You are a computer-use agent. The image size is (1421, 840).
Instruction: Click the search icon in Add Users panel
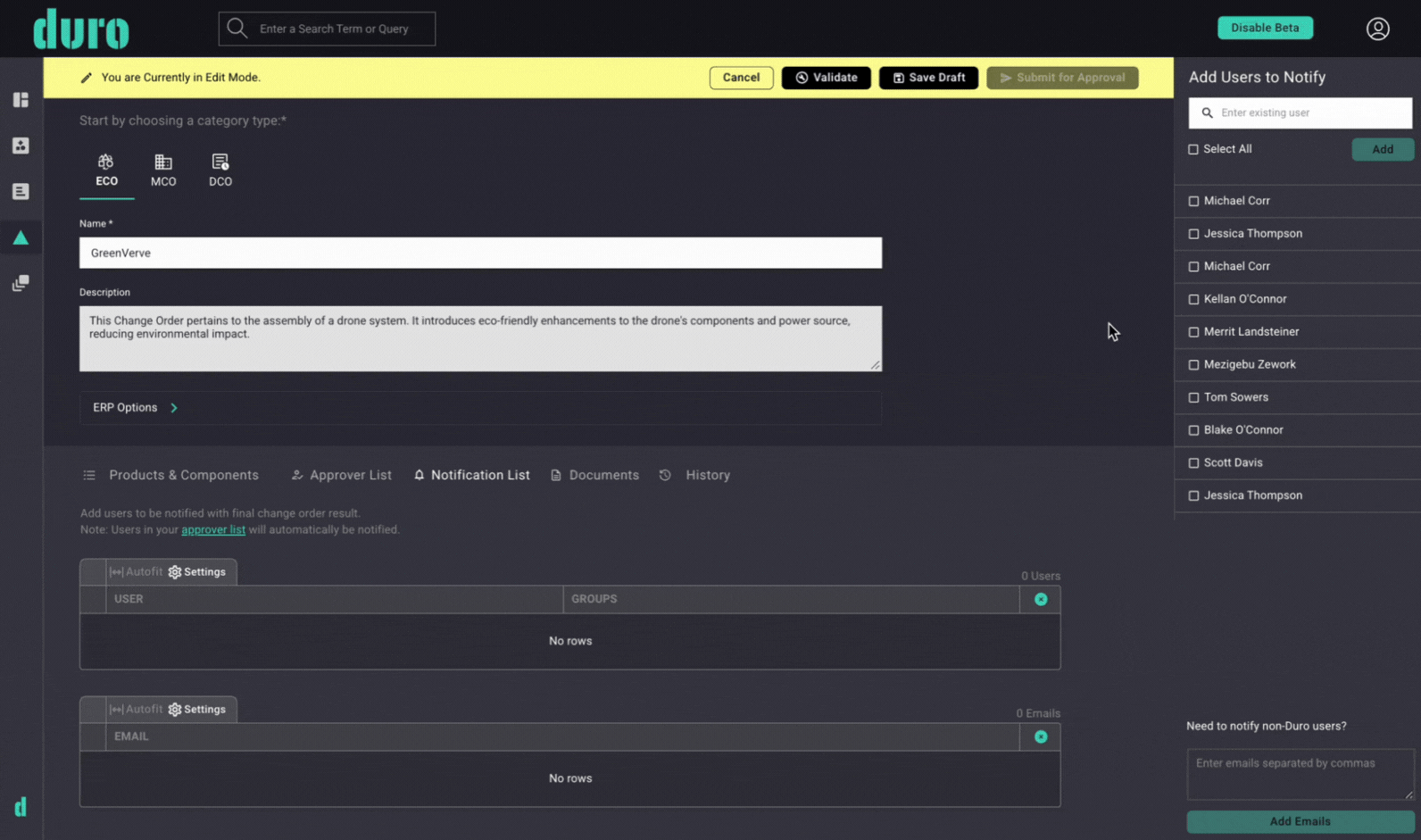(x=1207, y=113)
